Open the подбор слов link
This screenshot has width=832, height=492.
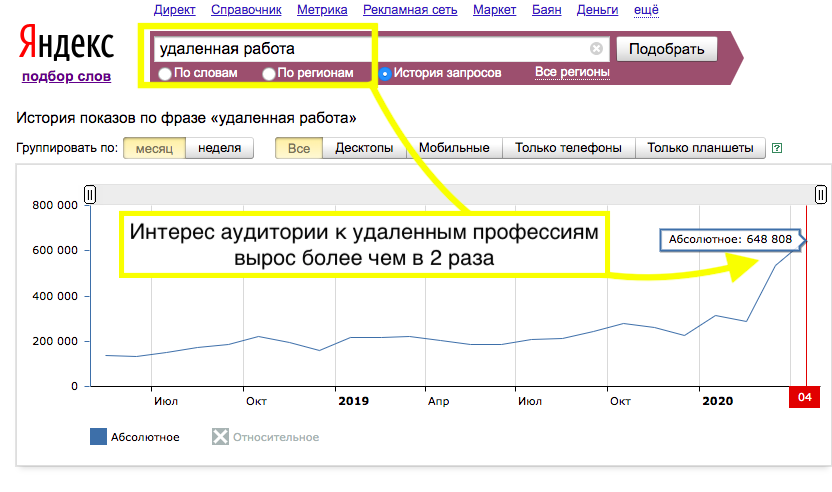pos(66,76)
